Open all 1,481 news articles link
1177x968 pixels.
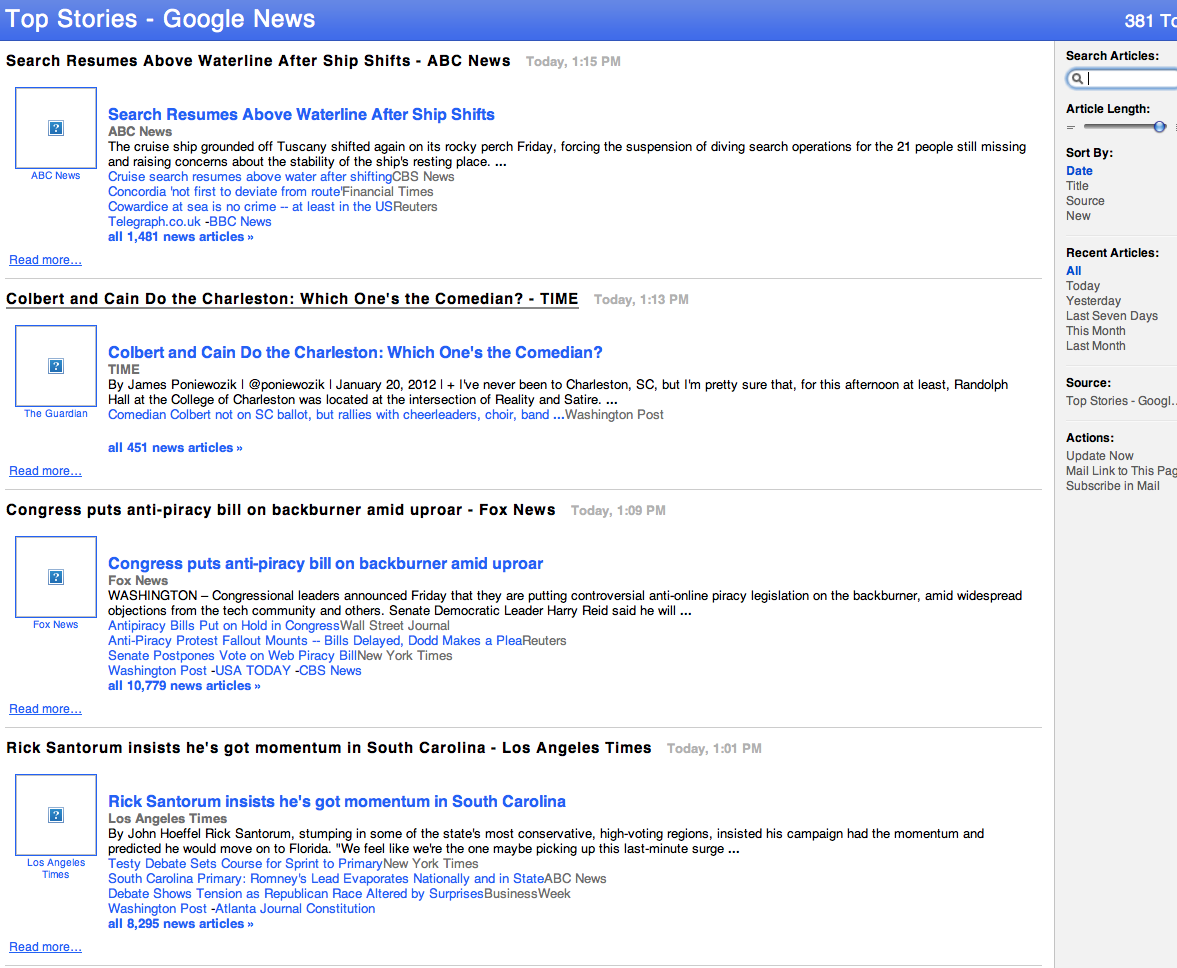[x=181, y=237]
